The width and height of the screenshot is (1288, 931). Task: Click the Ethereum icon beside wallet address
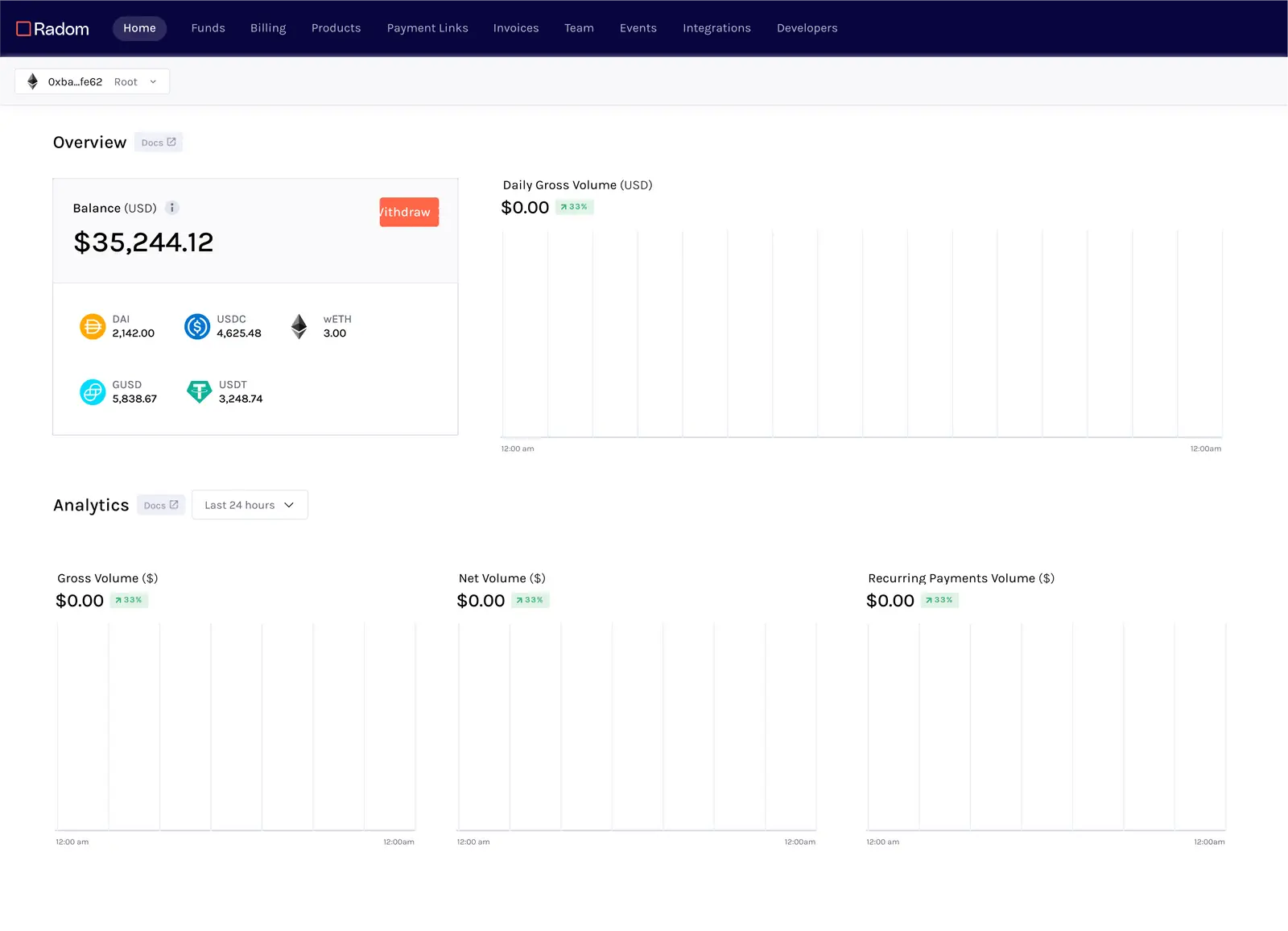tap(33, 82)
